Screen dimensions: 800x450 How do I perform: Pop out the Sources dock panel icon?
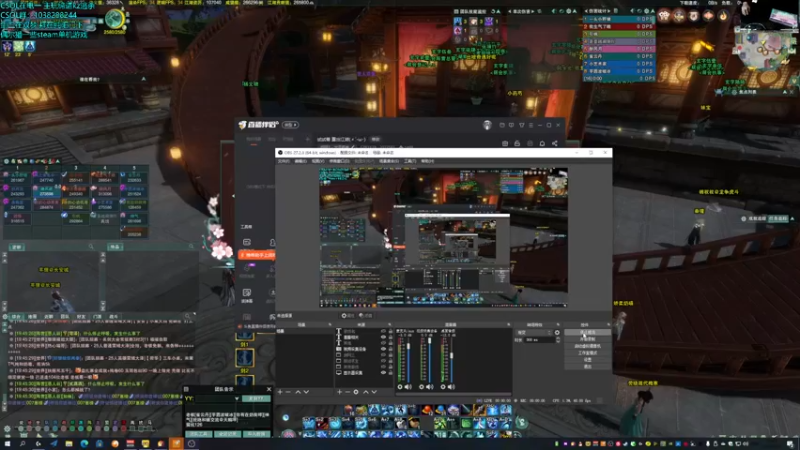point(390,324)
